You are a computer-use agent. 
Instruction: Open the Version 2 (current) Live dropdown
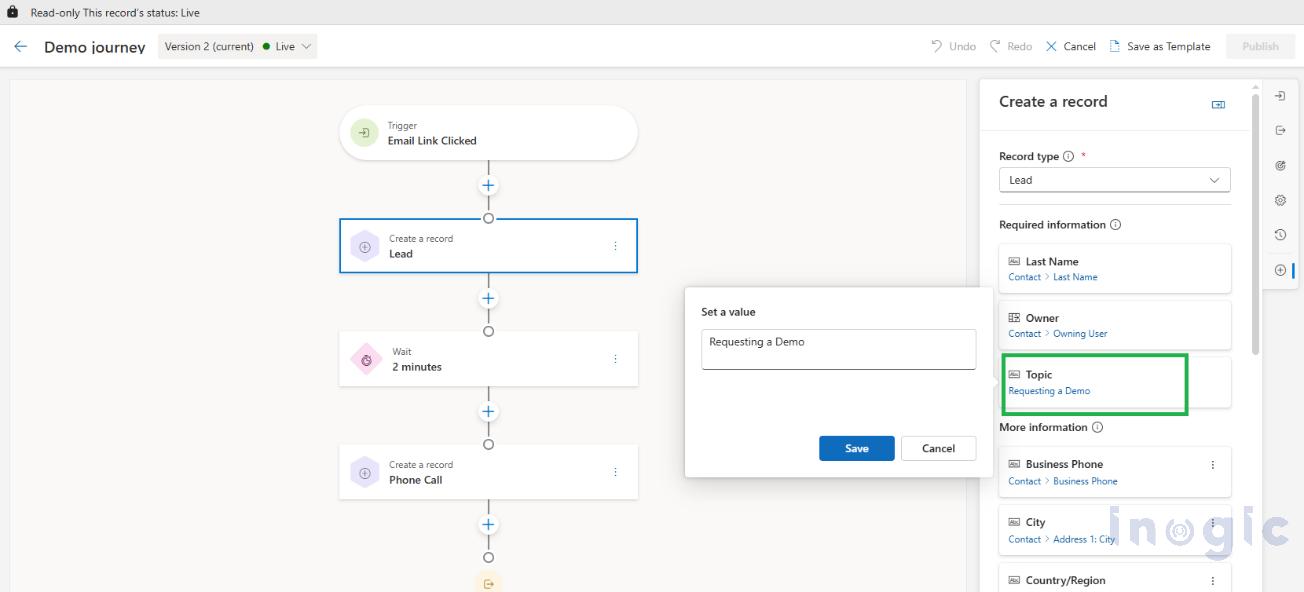click(x=238, y=46)
